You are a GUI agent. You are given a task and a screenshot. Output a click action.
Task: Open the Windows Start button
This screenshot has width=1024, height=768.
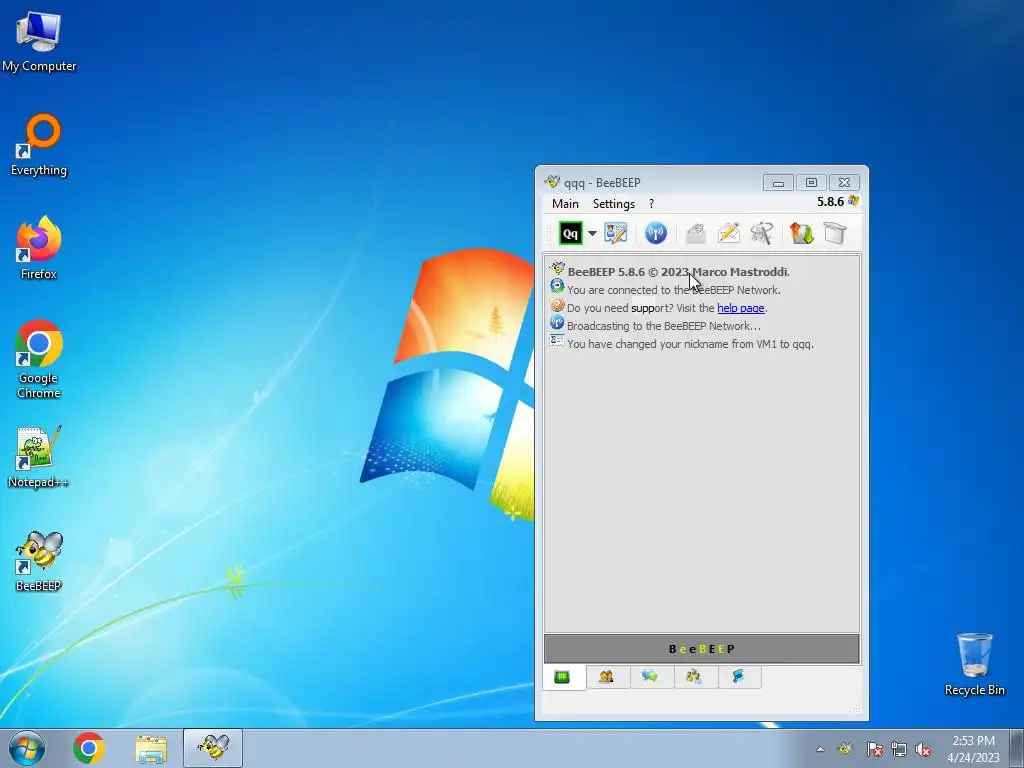(27, 748)
